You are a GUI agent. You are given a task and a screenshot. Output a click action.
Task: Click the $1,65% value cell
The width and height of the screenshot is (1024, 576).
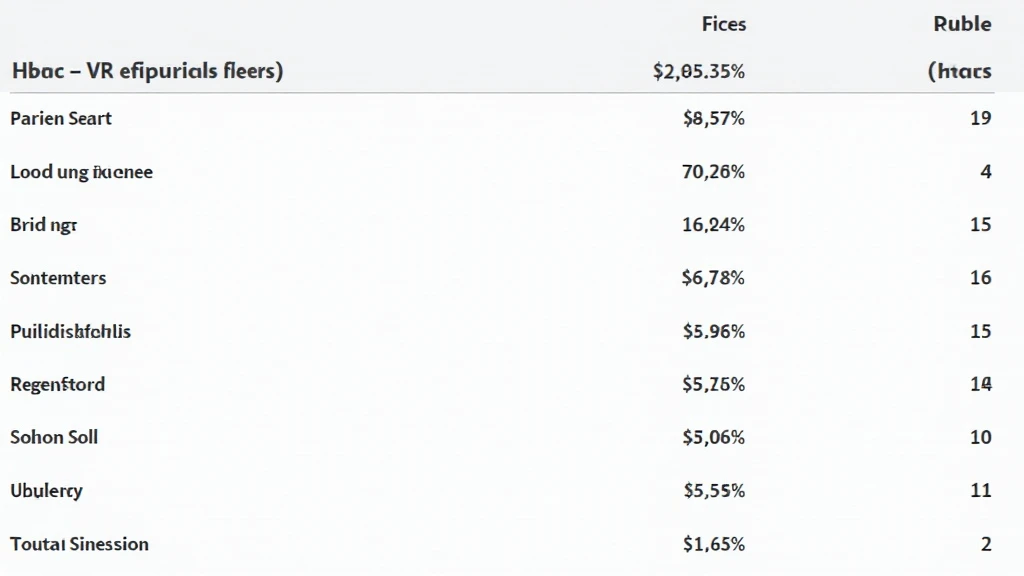714,544
